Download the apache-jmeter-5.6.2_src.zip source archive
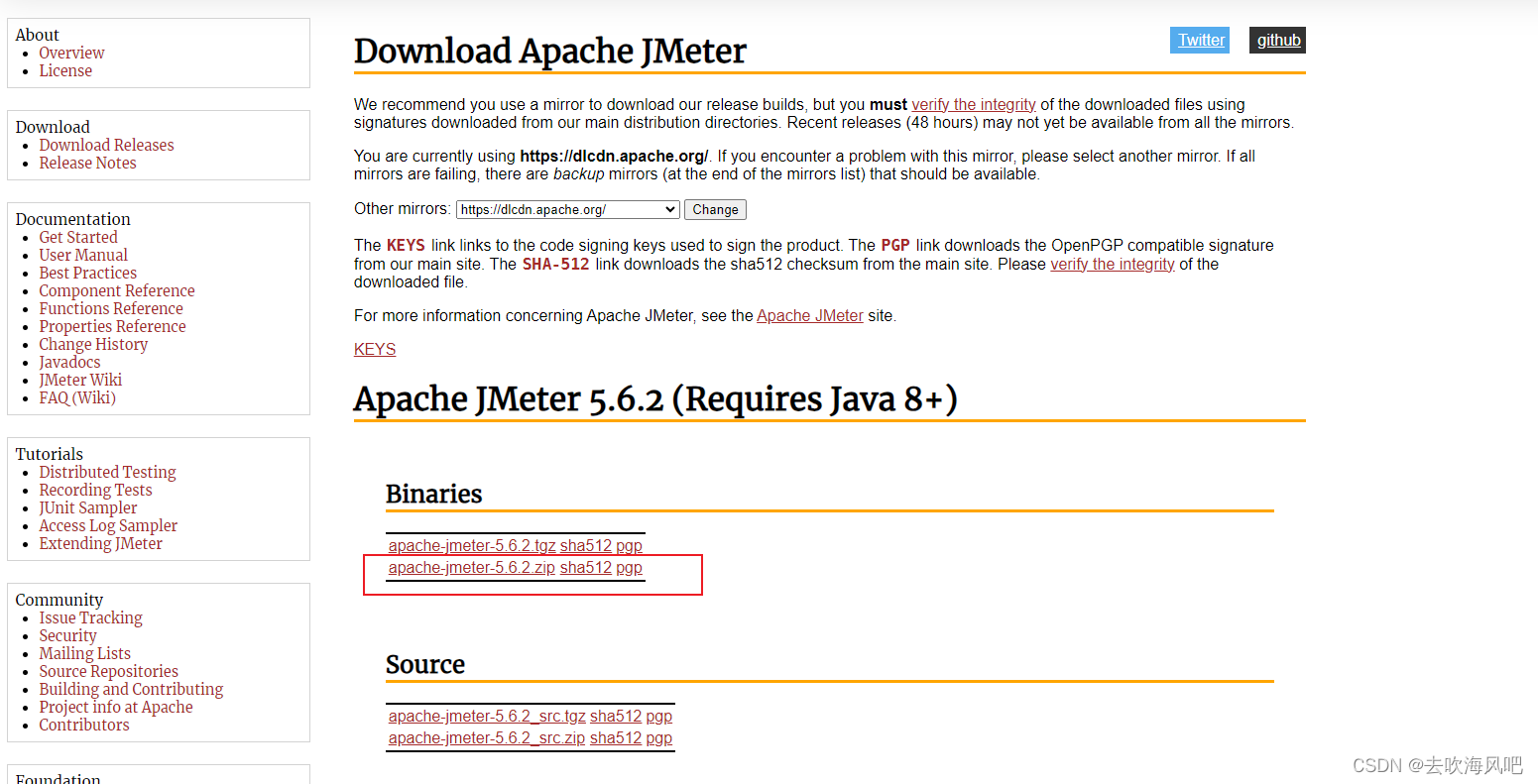The height and width of the screenshot is (784, 1538). pyautogui.click(x=486, y=737)
